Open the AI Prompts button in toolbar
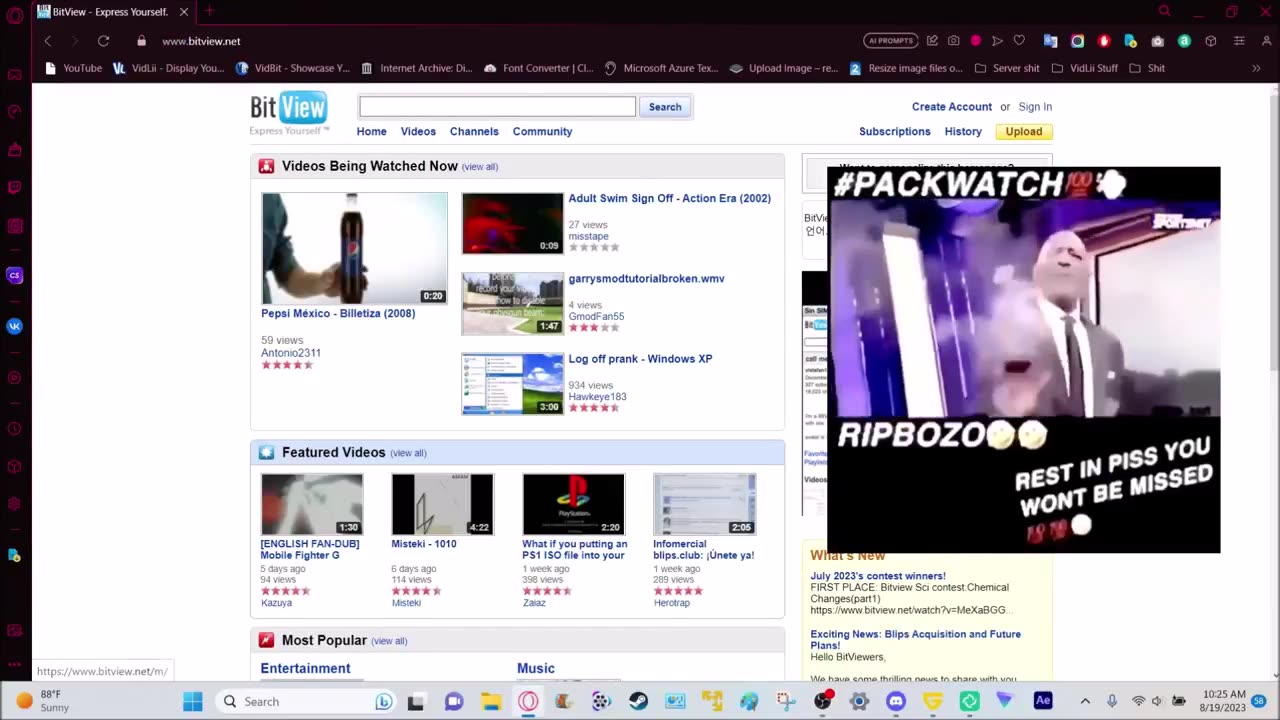Screen dimensions: 1280x720 coord(890,41)
